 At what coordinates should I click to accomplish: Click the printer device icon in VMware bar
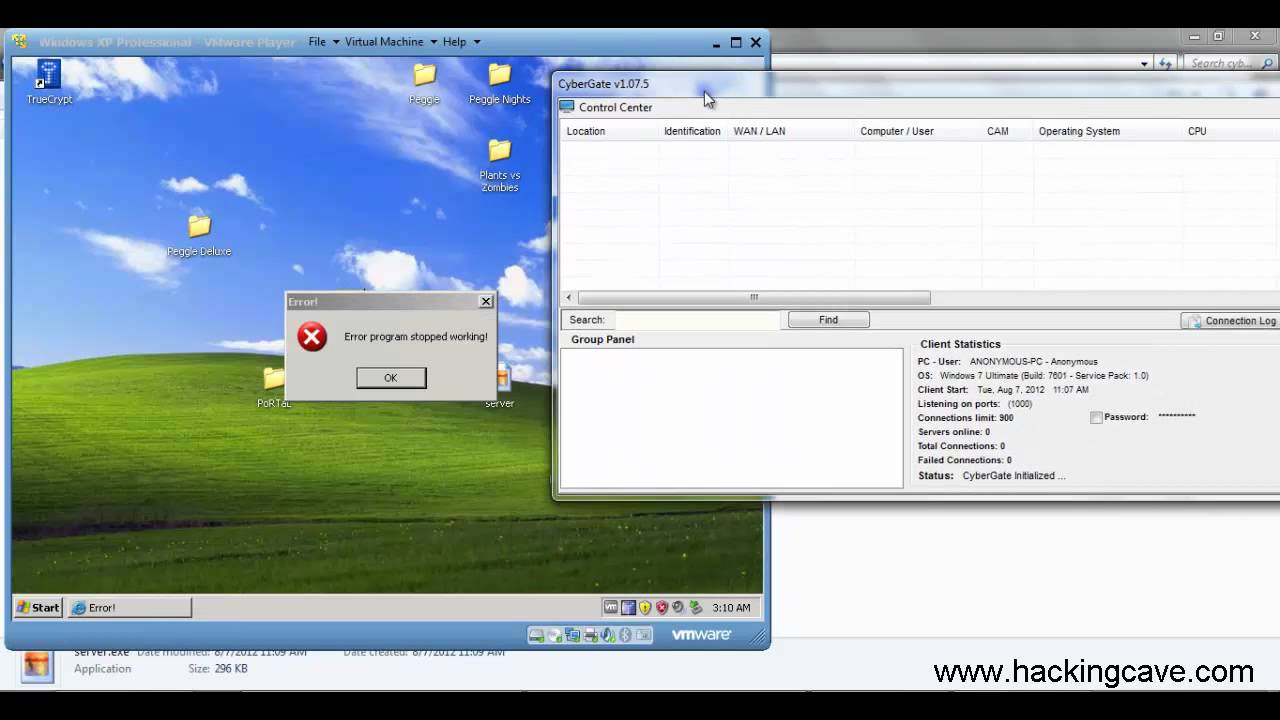coord(590,635)
